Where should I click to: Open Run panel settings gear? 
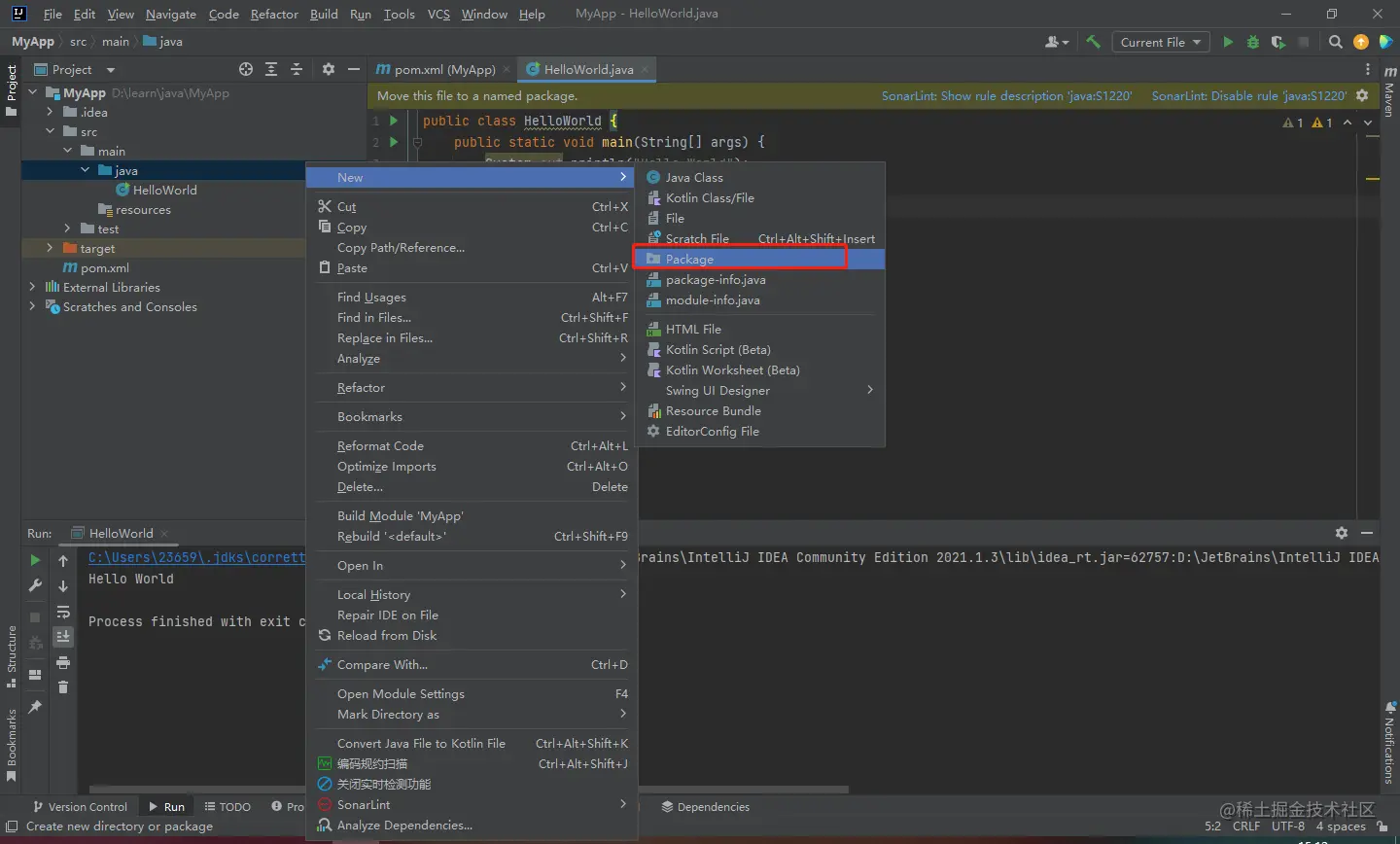(1342, 533)
